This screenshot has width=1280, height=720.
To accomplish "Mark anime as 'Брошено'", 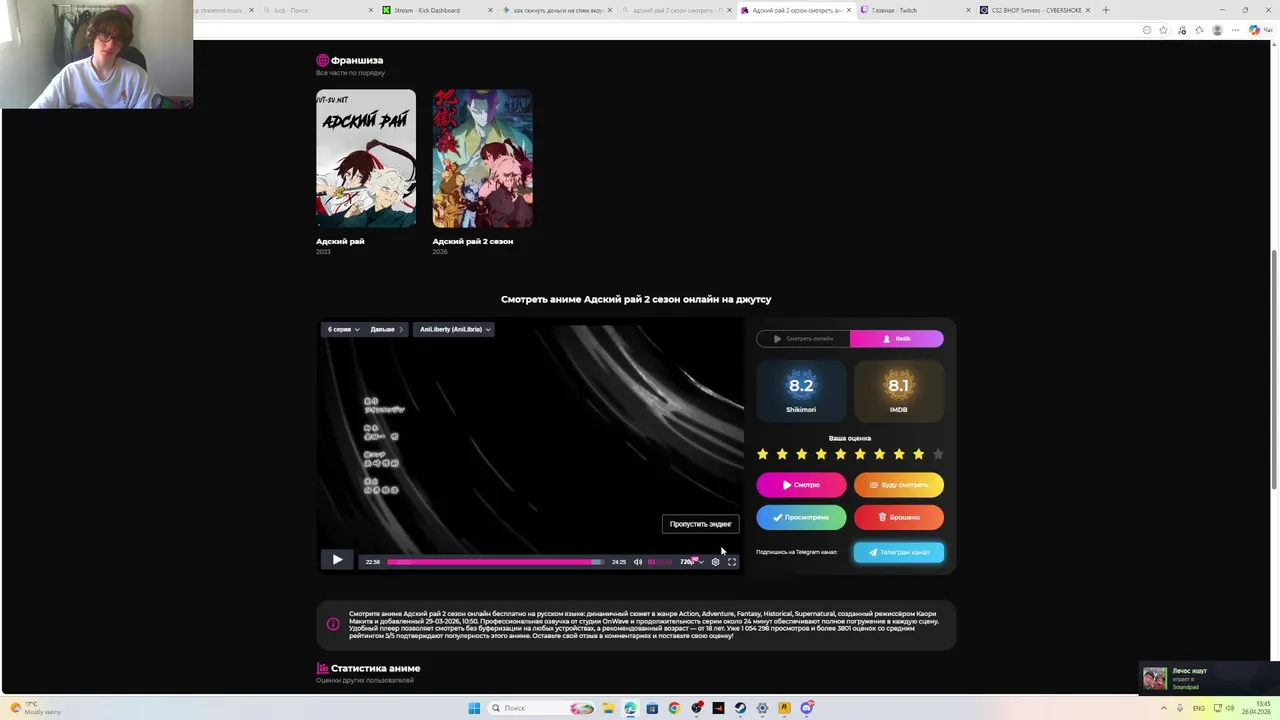I will (898, 517).
